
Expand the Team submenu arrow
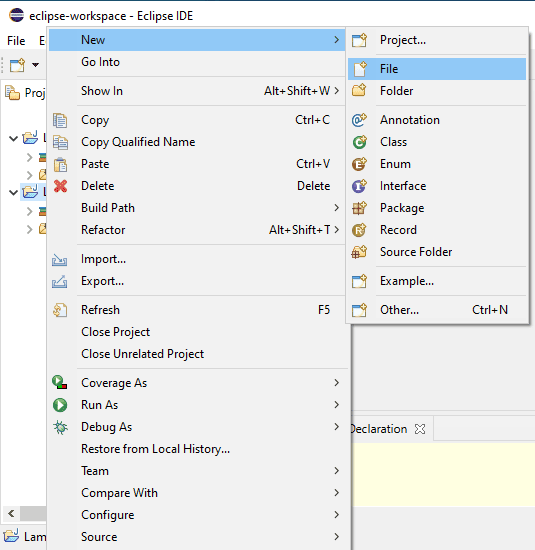[x=336, y=471]
